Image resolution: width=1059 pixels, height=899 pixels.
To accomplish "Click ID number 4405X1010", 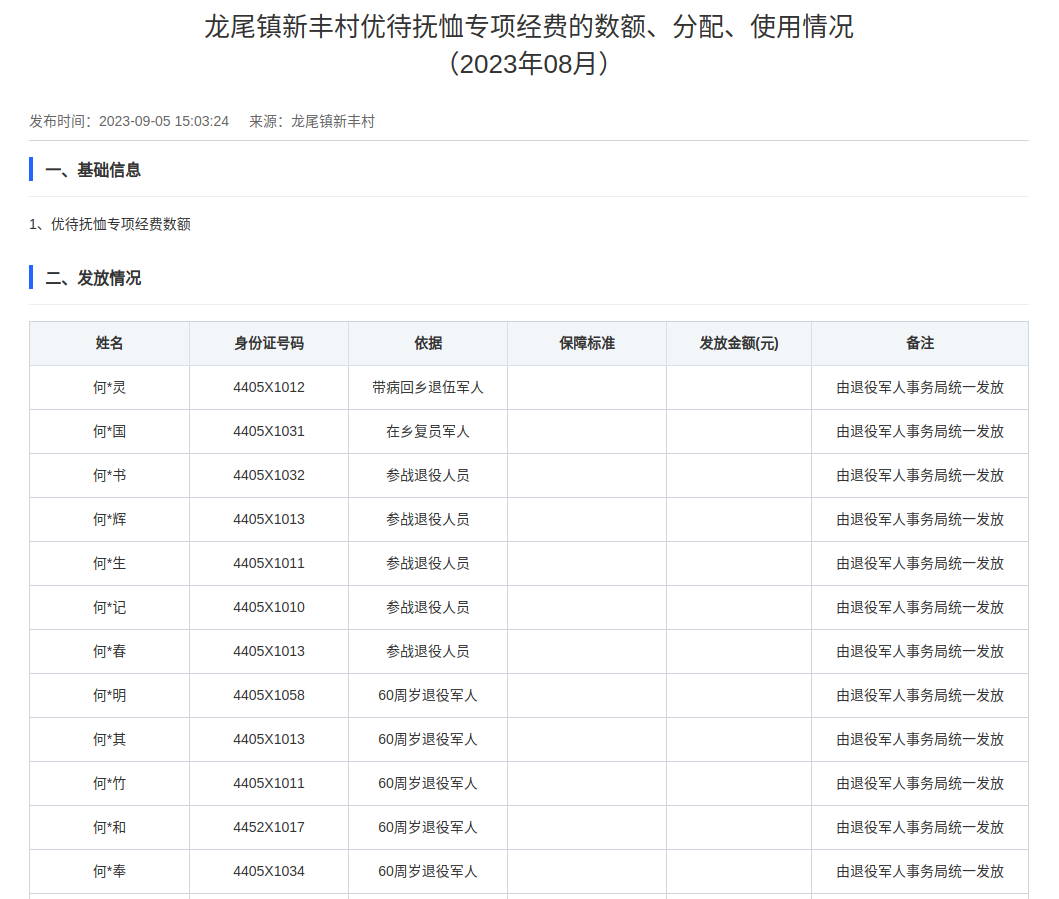I will (269, 607).
